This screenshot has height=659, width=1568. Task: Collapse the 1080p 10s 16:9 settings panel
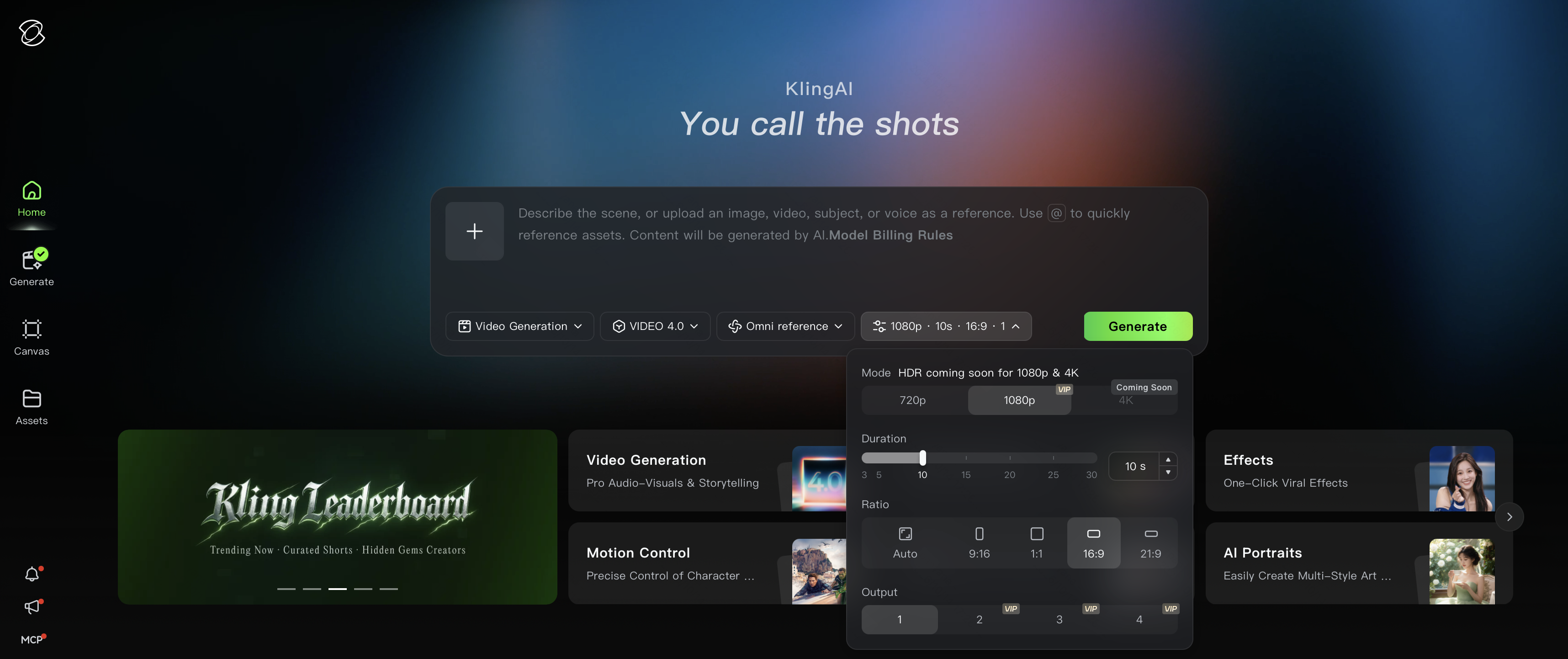coord(946,326)
